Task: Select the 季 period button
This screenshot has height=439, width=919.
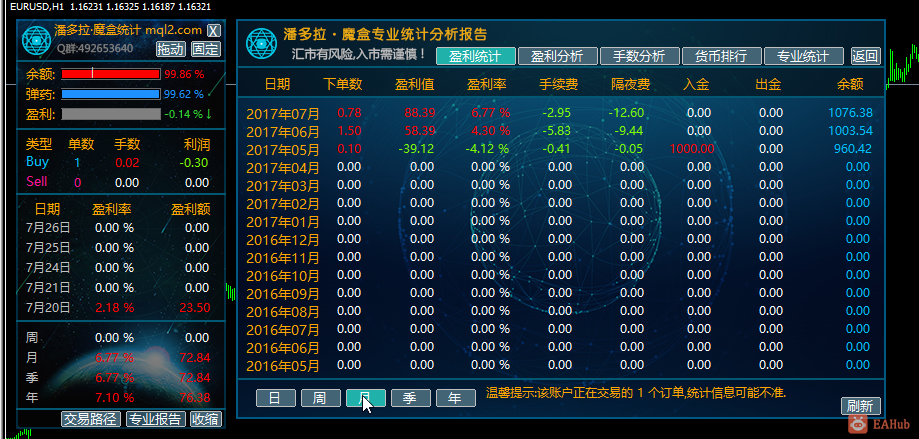Action: point(411,398)
